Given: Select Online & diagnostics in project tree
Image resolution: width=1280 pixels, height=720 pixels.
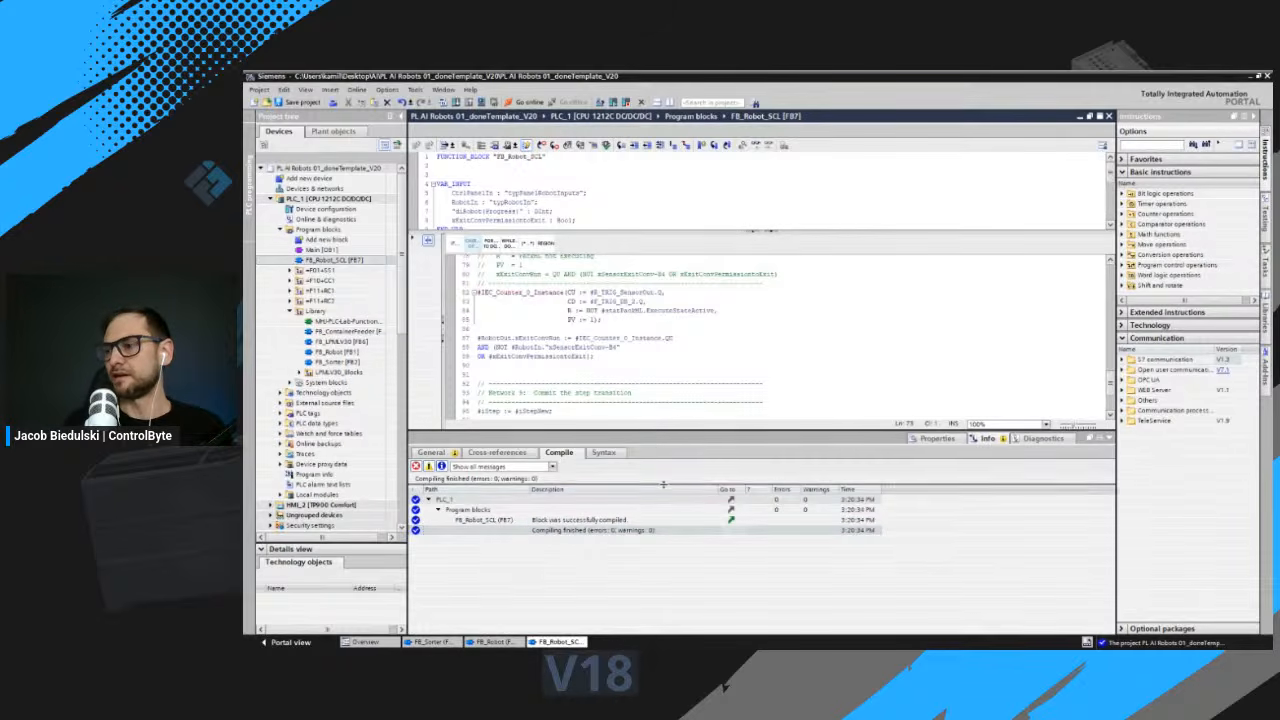Looking at the screenshot, I should tap(325, 219).
